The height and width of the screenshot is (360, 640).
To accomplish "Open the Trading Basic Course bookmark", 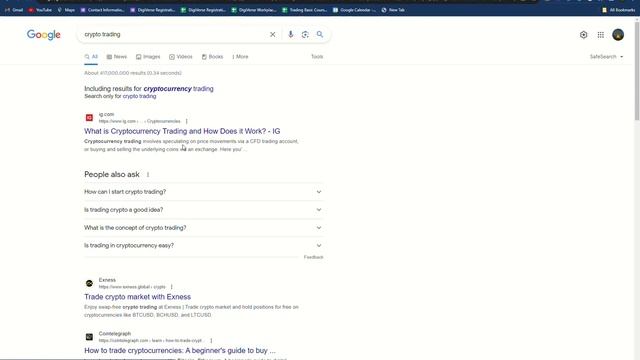I will (x=304, y=10).
